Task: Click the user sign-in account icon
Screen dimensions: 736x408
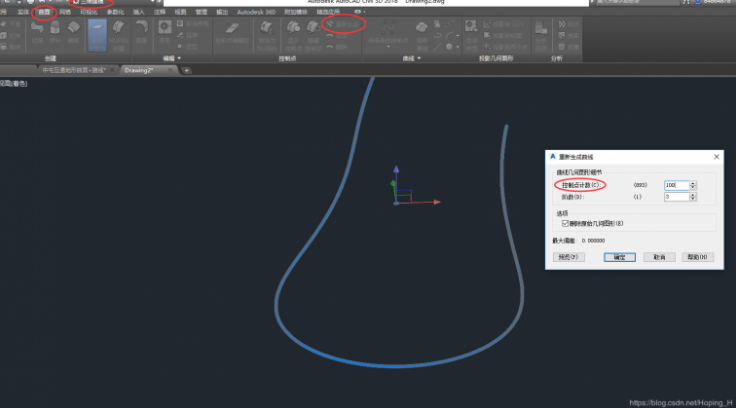Action: click(x=698, y=2)
